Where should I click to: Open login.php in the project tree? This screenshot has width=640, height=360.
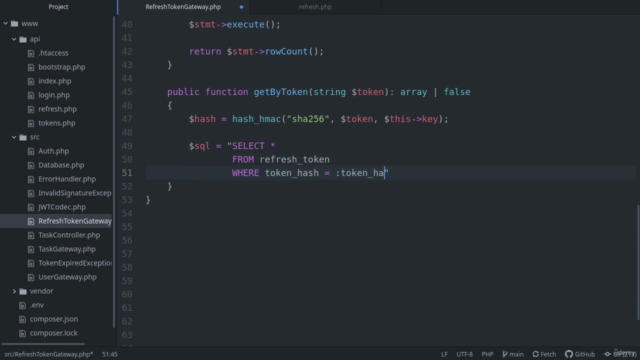(54, 95)
